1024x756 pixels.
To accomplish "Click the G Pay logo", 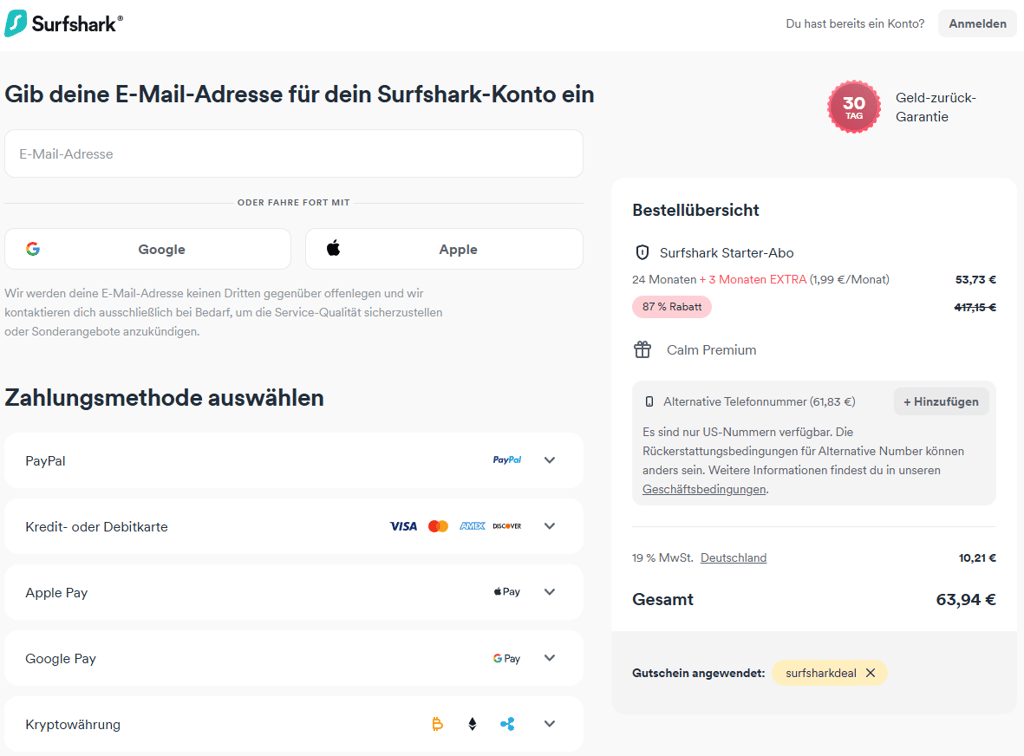I will point(507,658).
